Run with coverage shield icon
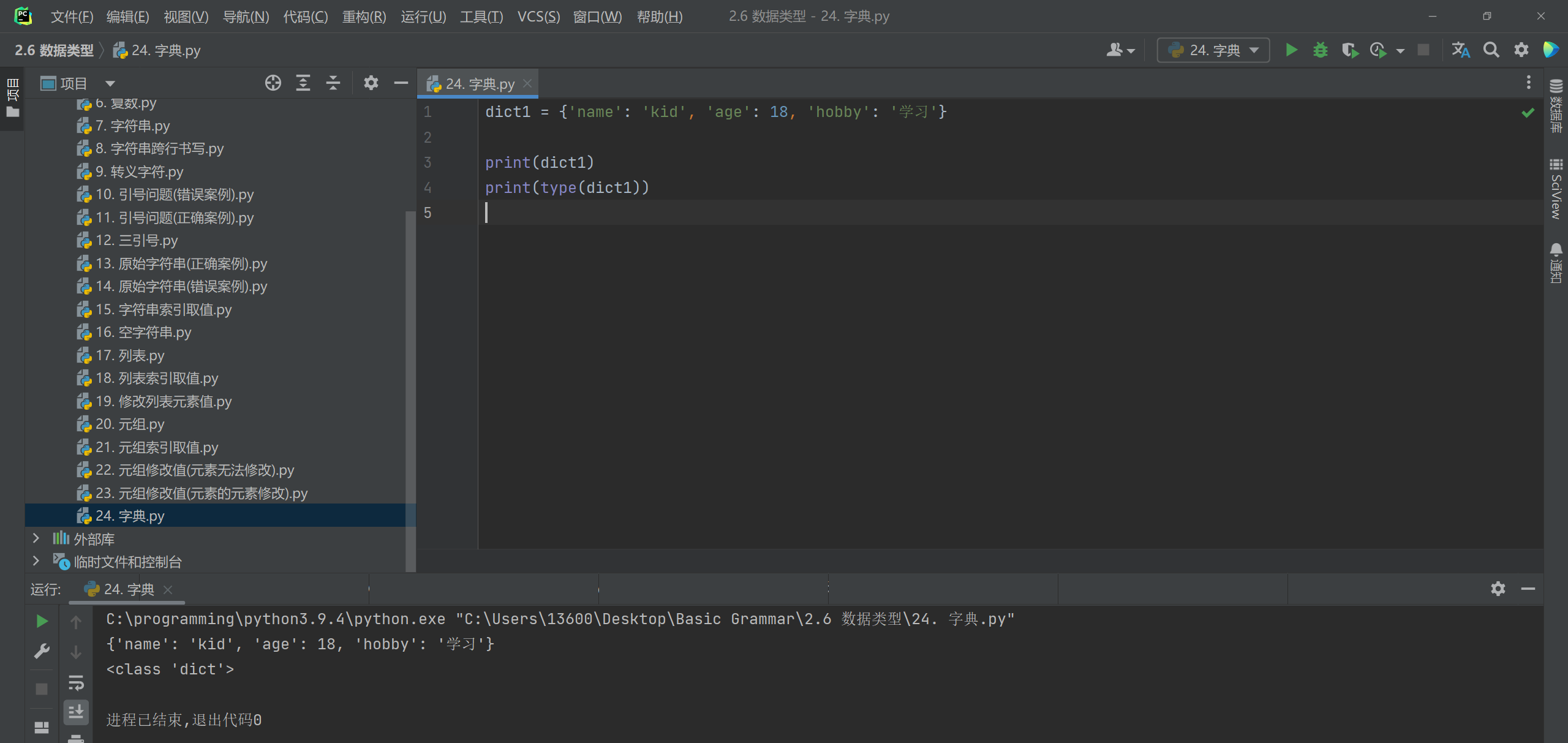 pos(1350,50)
